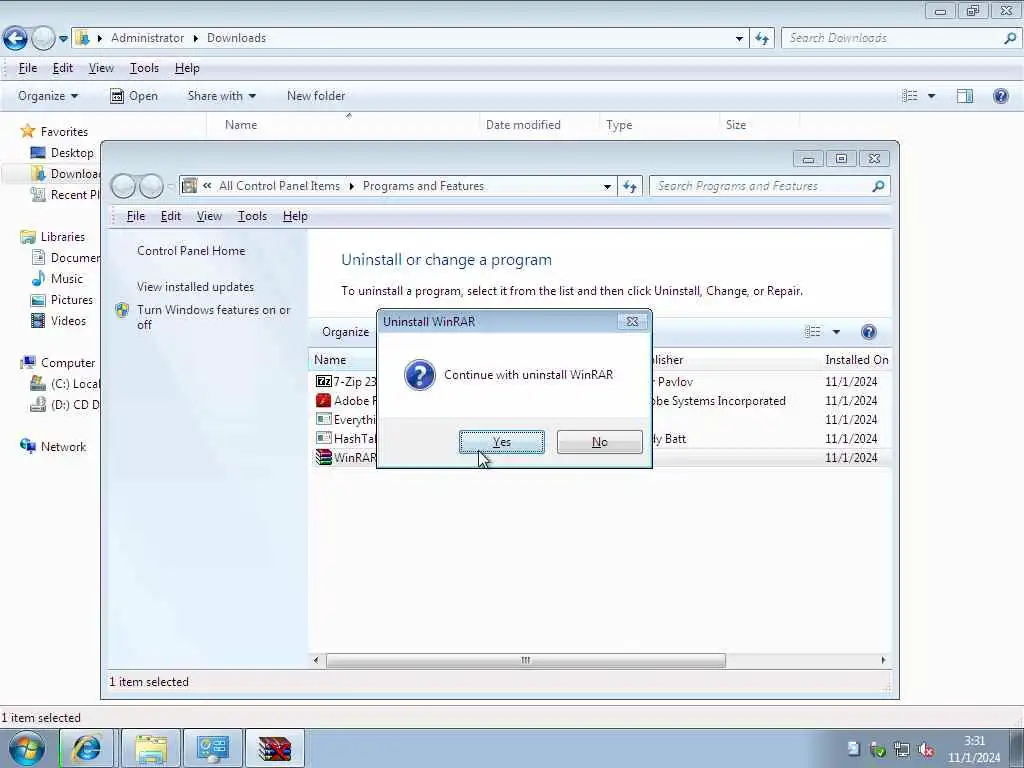Open File menu in Programs and Features

(136, 216)
